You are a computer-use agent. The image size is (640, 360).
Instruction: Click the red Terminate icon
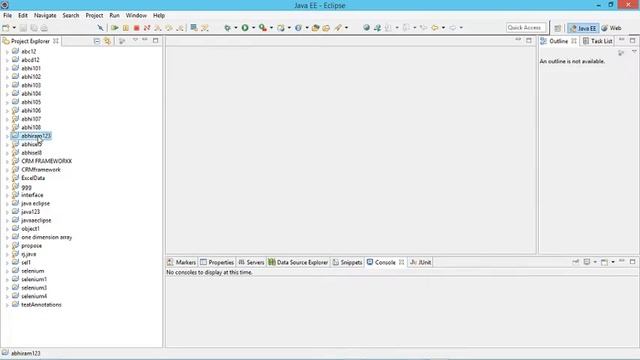[136, 28]
